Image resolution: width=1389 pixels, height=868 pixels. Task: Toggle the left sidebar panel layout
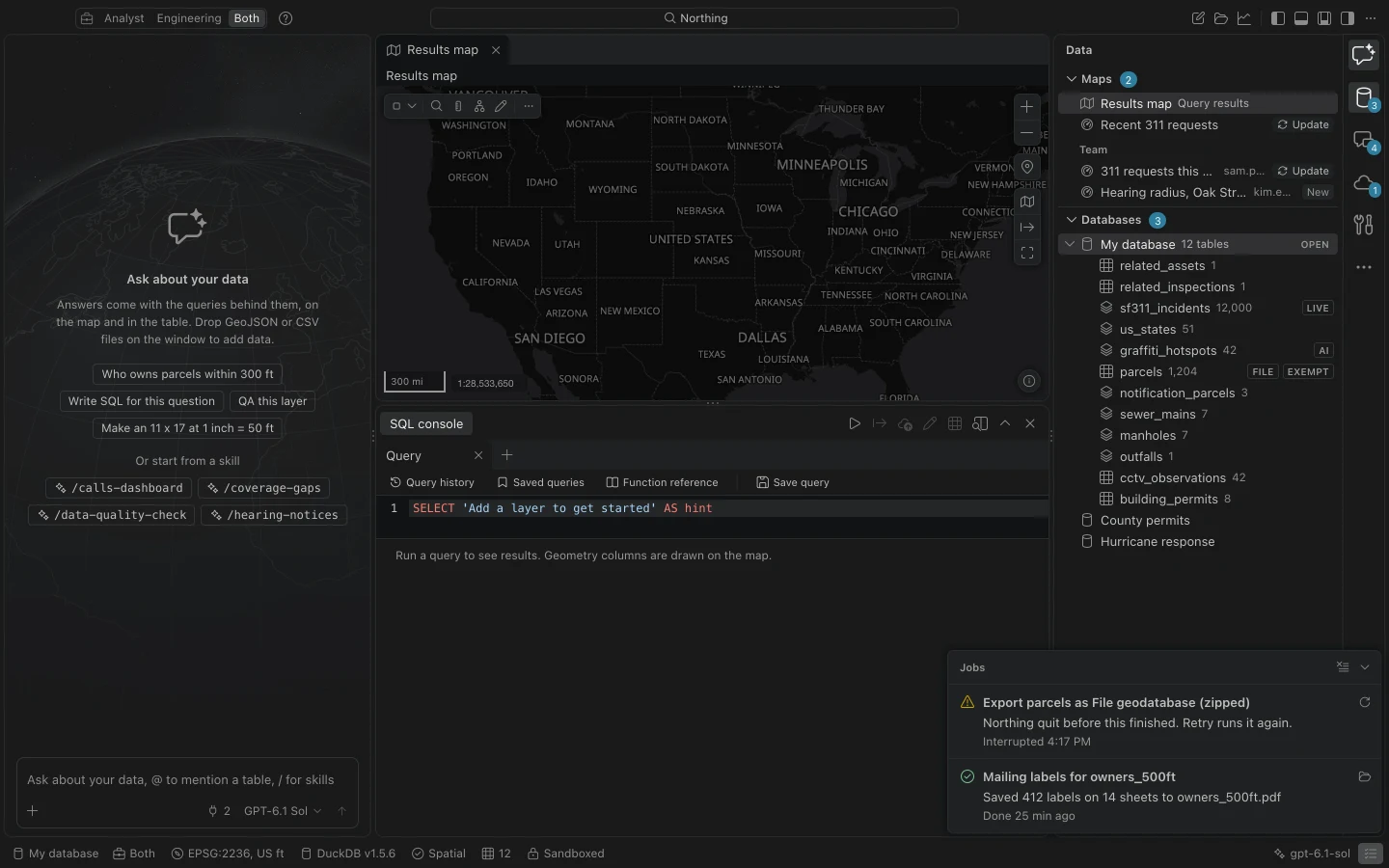click(x=1278, y=18)
